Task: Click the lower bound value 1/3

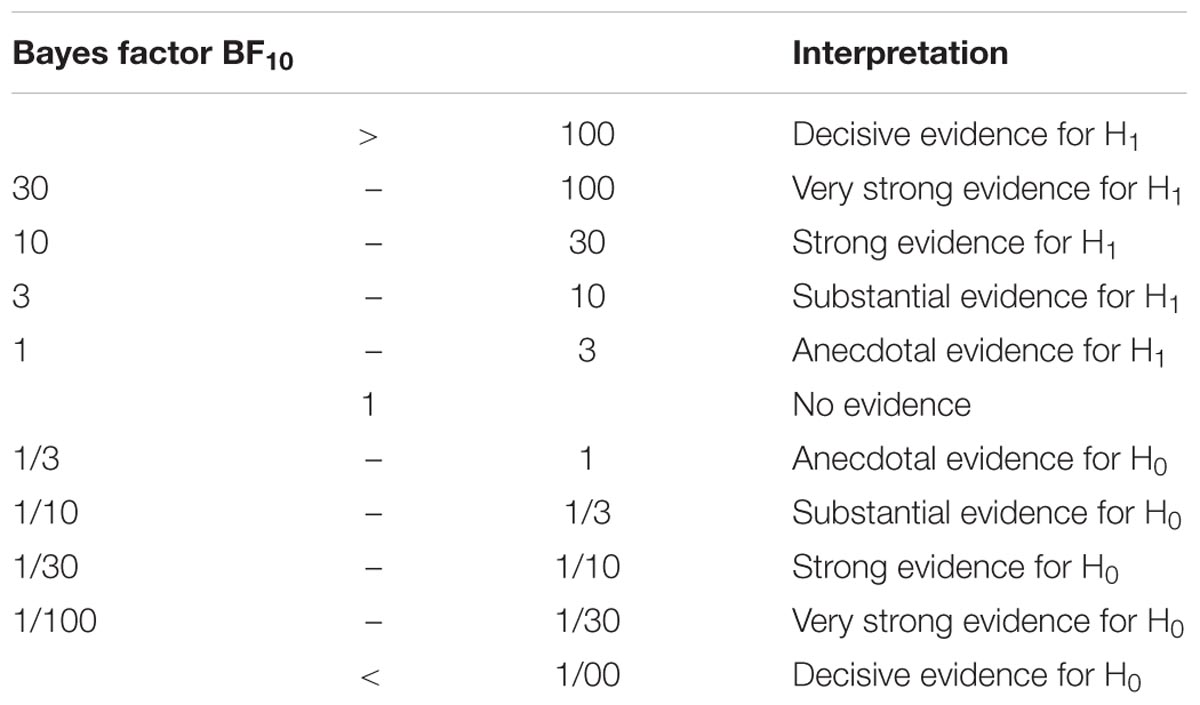Action: pos(36,459)
